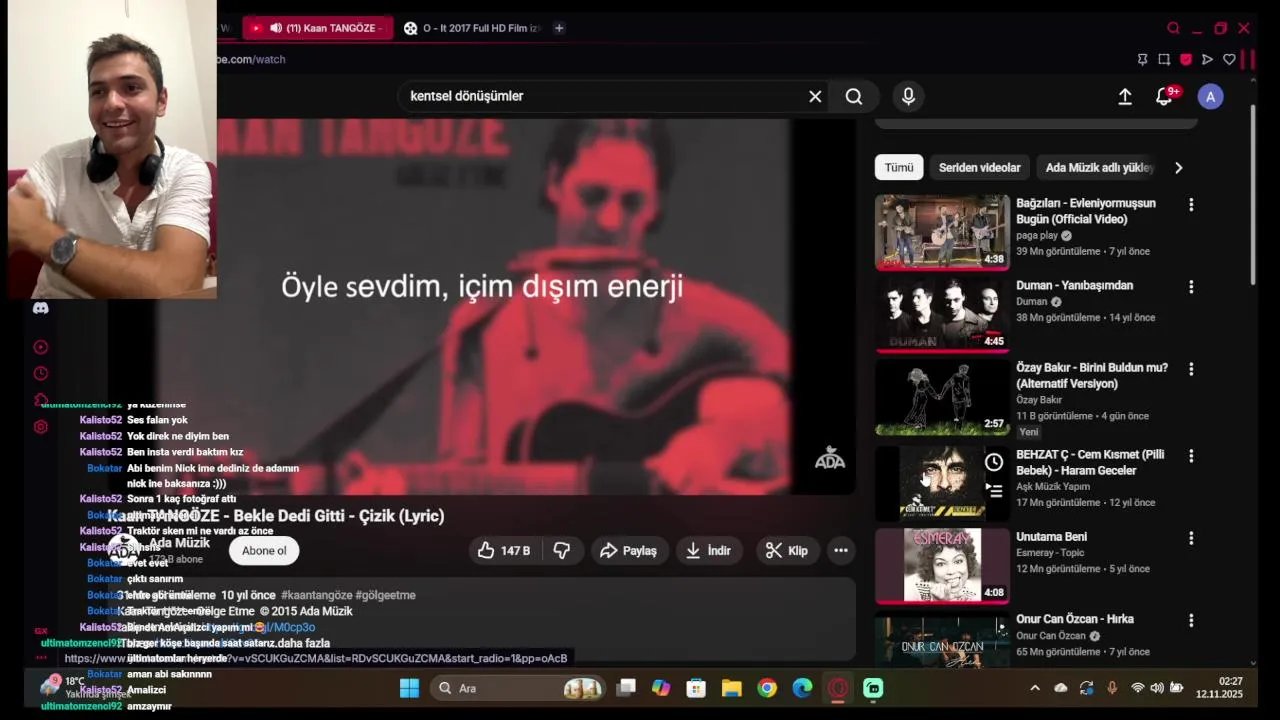This screenshot has width=1280, height=720.
Task: Start voice search with the microphone icon
Action: [908, 96]
